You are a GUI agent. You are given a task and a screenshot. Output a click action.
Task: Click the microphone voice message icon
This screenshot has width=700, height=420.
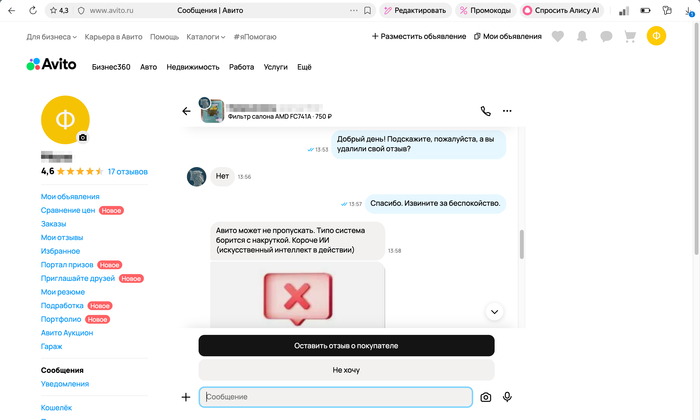[507, 397]
